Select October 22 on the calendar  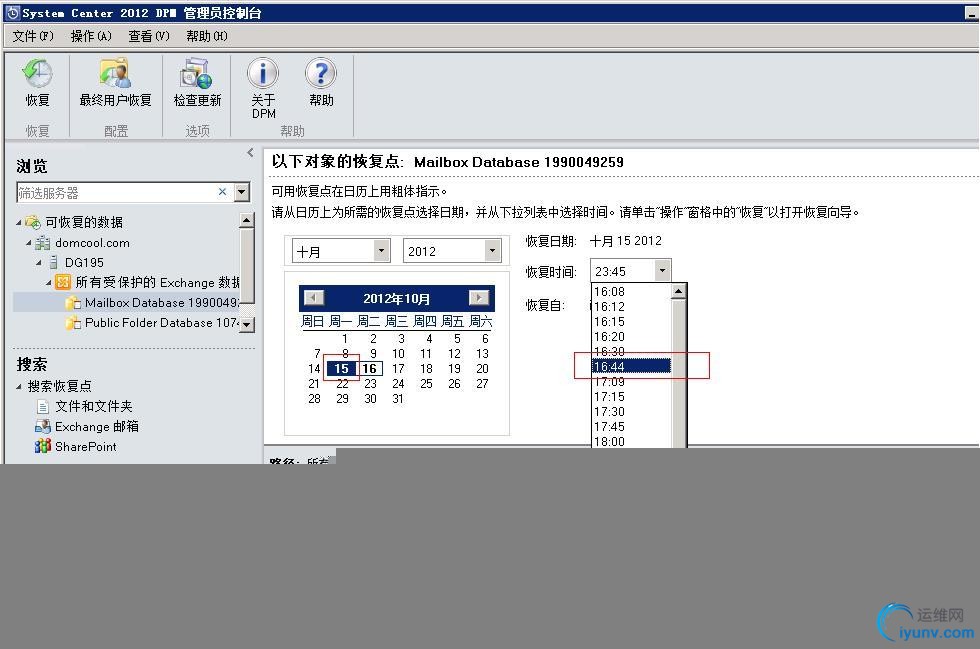coord(342,383)
